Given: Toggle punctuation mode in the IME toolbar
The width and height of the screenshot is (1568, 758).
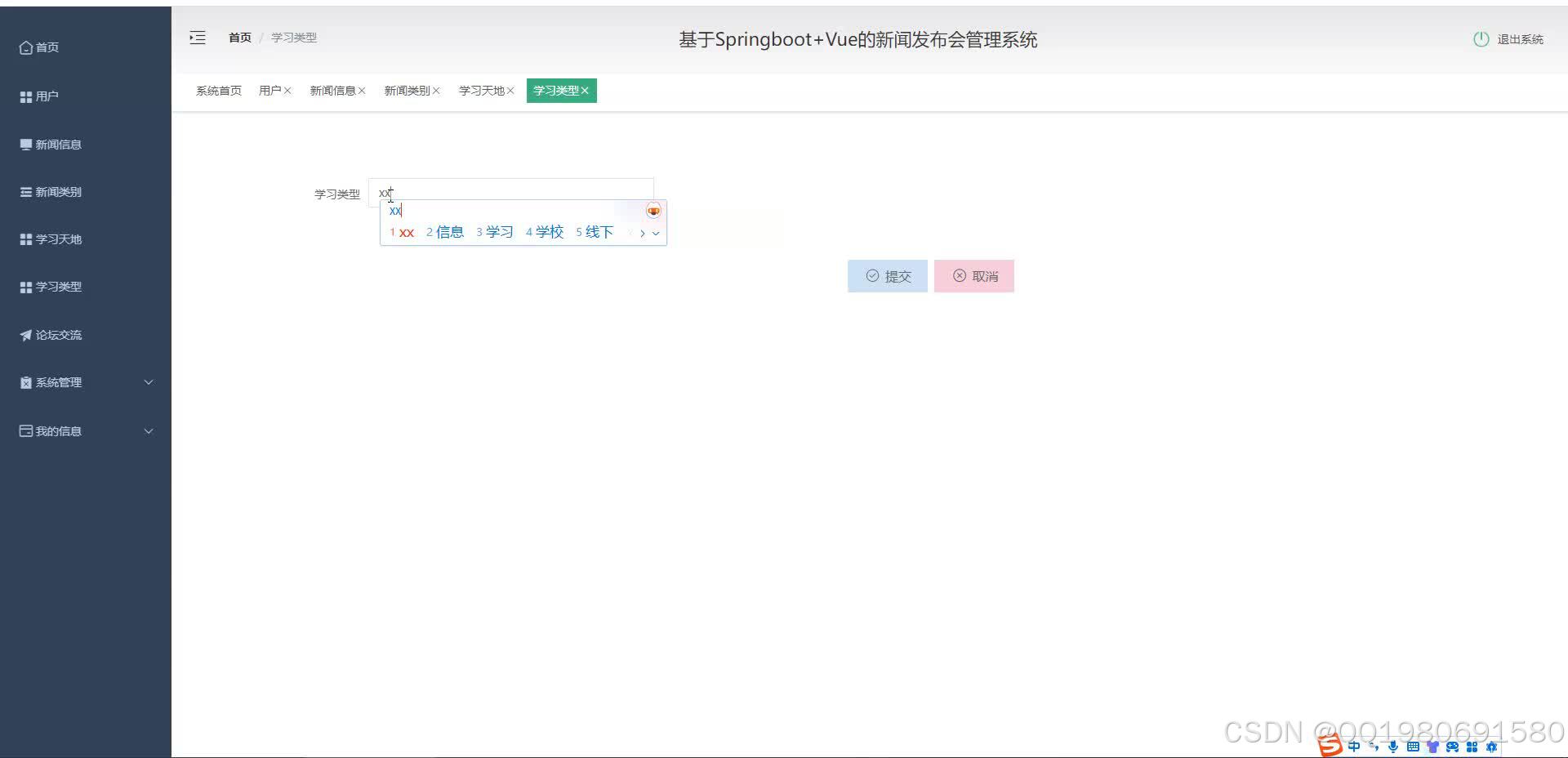Looking at the screenshot, I should [x=1373, y=746].
